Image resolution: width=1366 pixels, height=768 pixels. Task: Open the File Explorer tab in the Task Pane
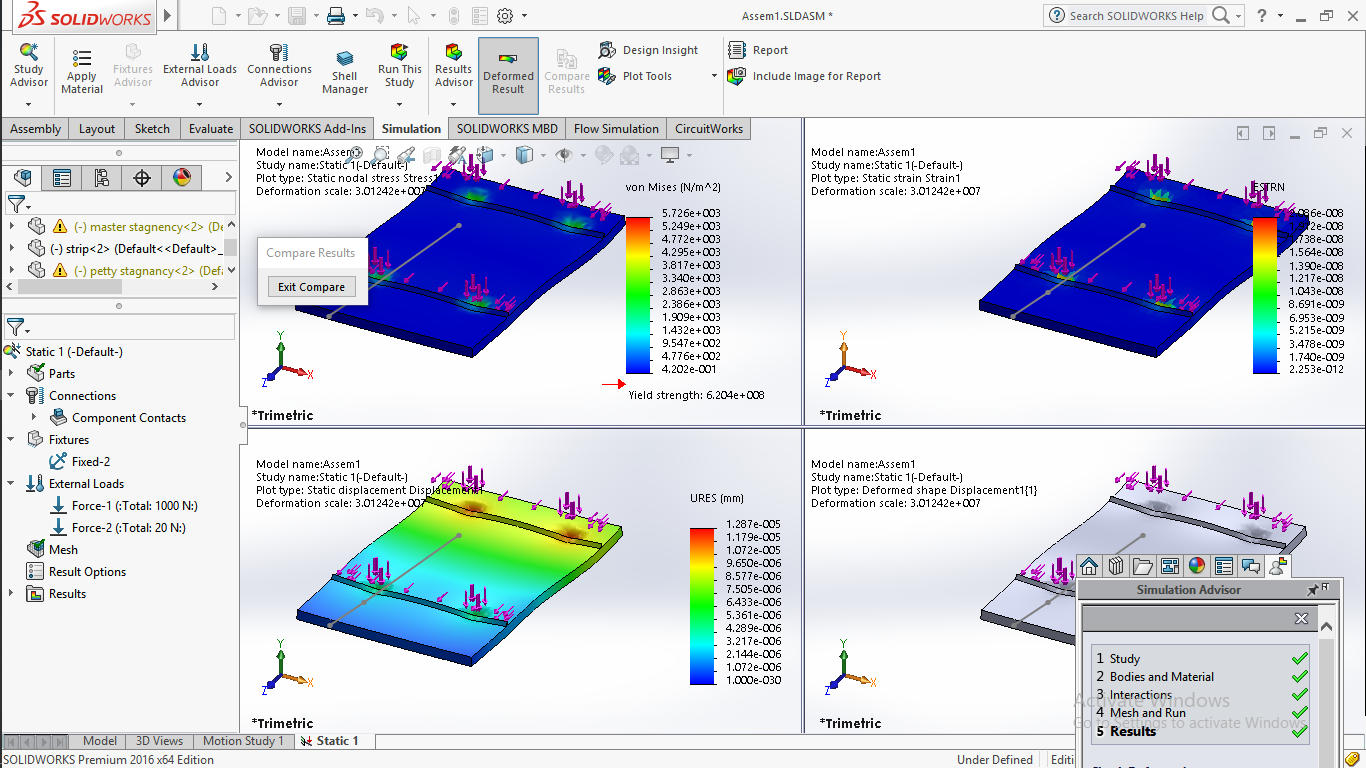tap(1143, 567)
